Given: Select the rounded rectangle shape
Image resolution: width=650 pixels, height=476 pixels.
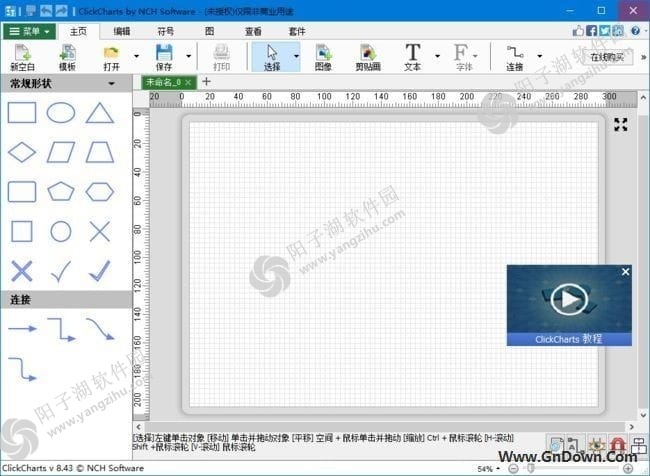Looking at the screenshot, I should (x=22, y=192).
